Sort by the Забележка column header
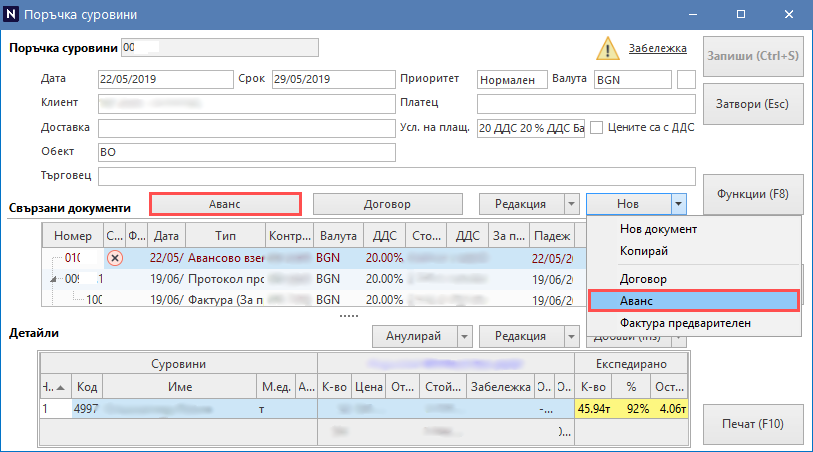 point(500,387)
